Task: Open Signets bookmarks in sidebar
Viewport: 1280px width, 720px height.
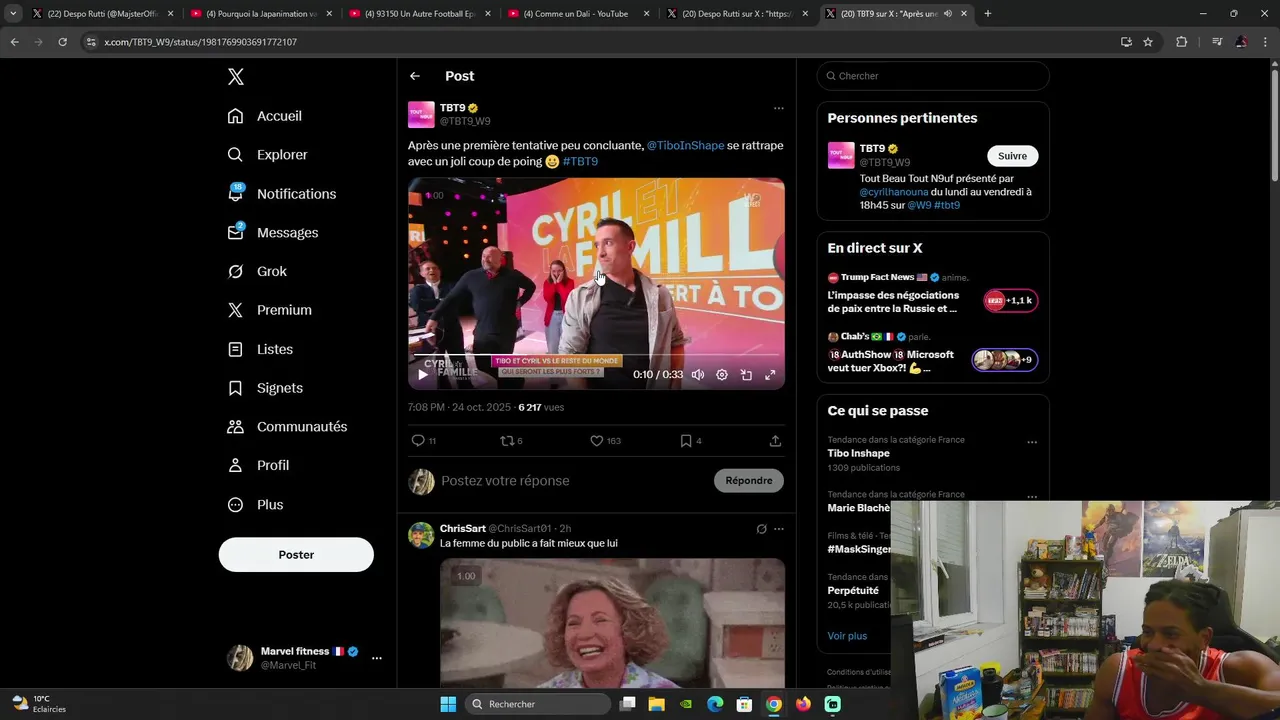Action: (x=265, y=388)
